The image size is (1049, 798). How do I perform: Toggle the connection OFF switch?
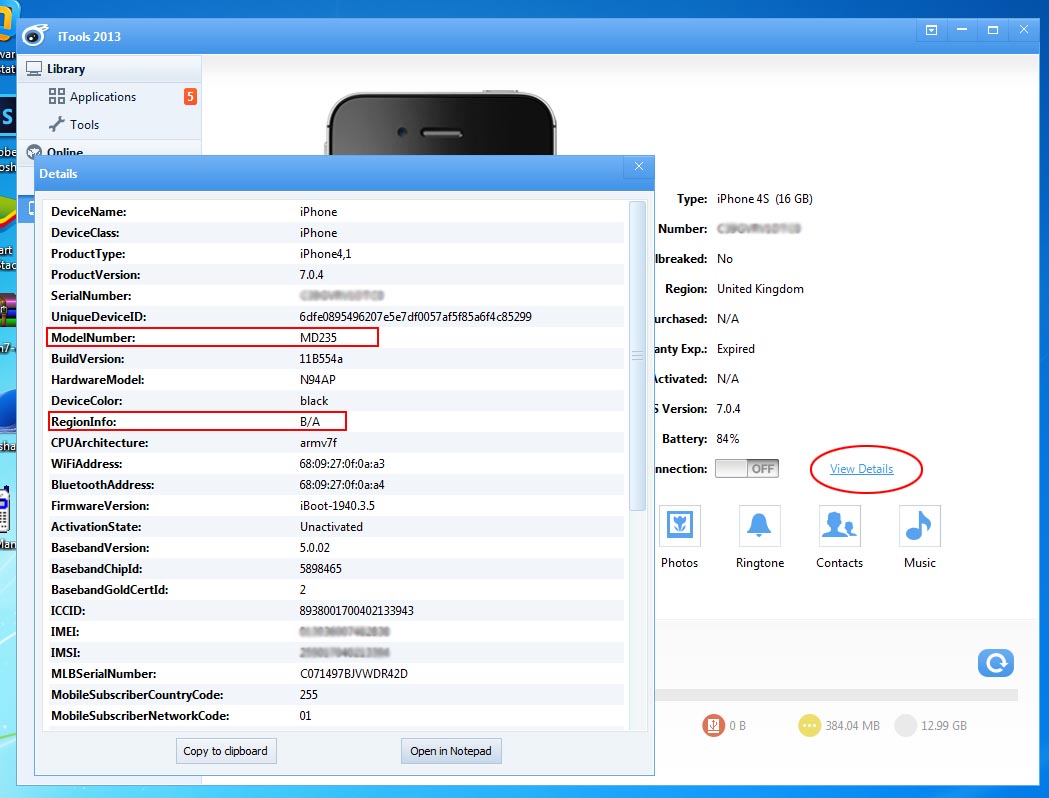pos(747,468)
